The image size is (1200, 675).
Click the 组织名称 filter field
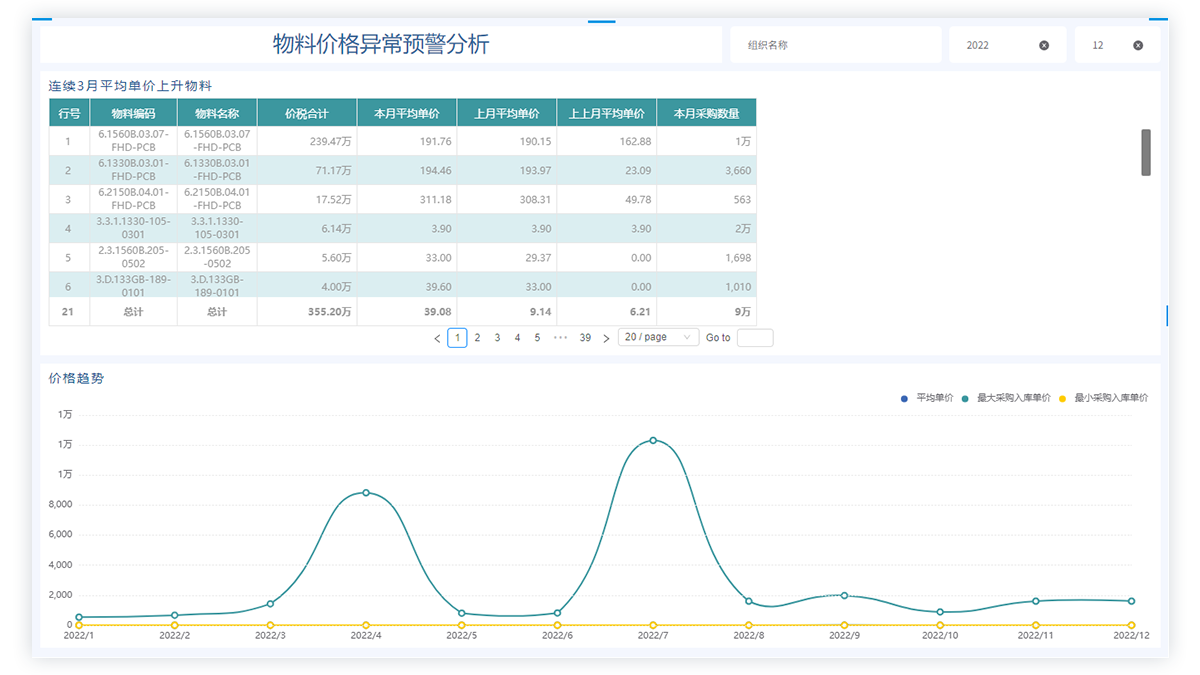(x=835, y=45)
